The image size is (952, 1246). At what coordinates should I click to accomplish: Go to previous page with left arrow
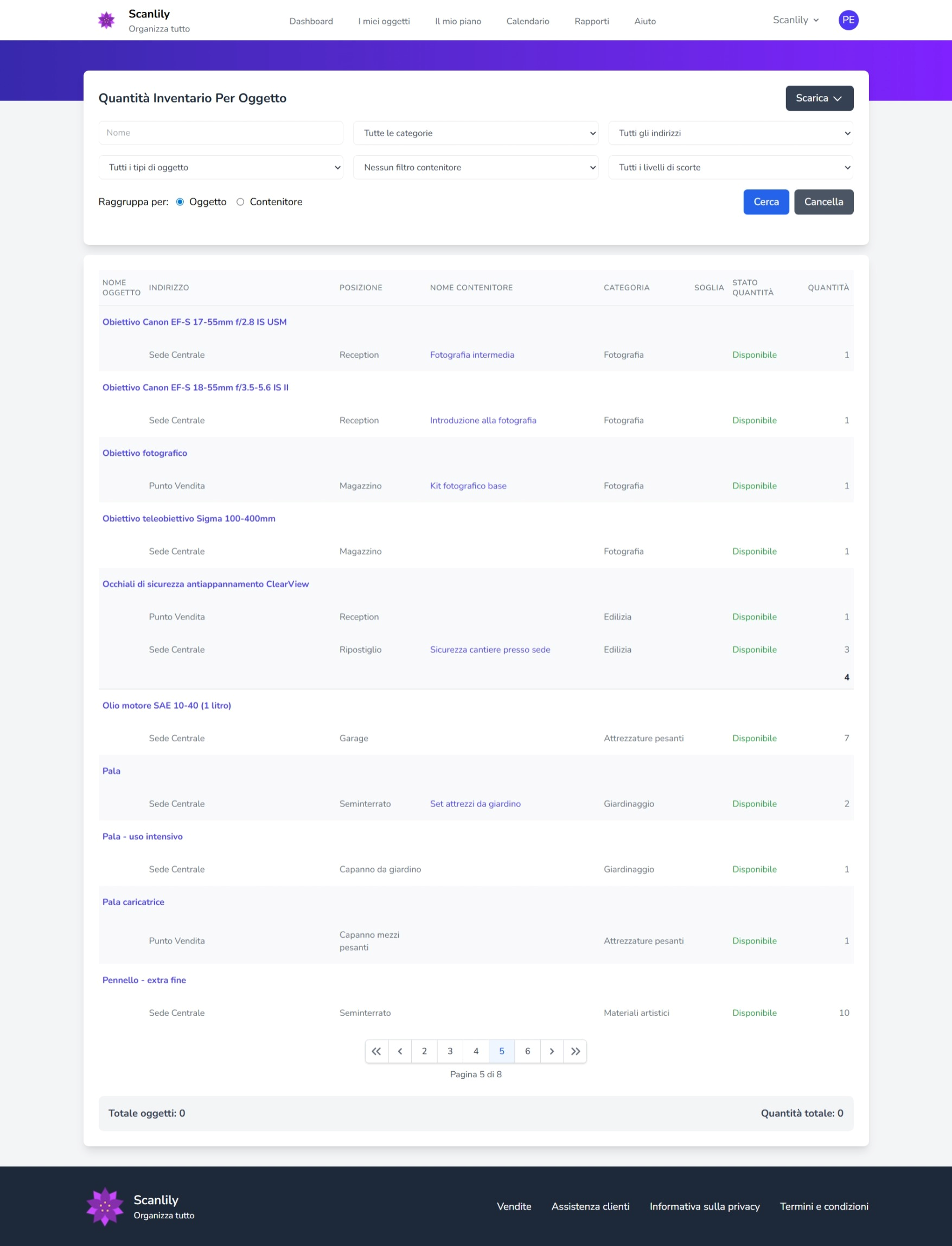[x=400, y=1051]
